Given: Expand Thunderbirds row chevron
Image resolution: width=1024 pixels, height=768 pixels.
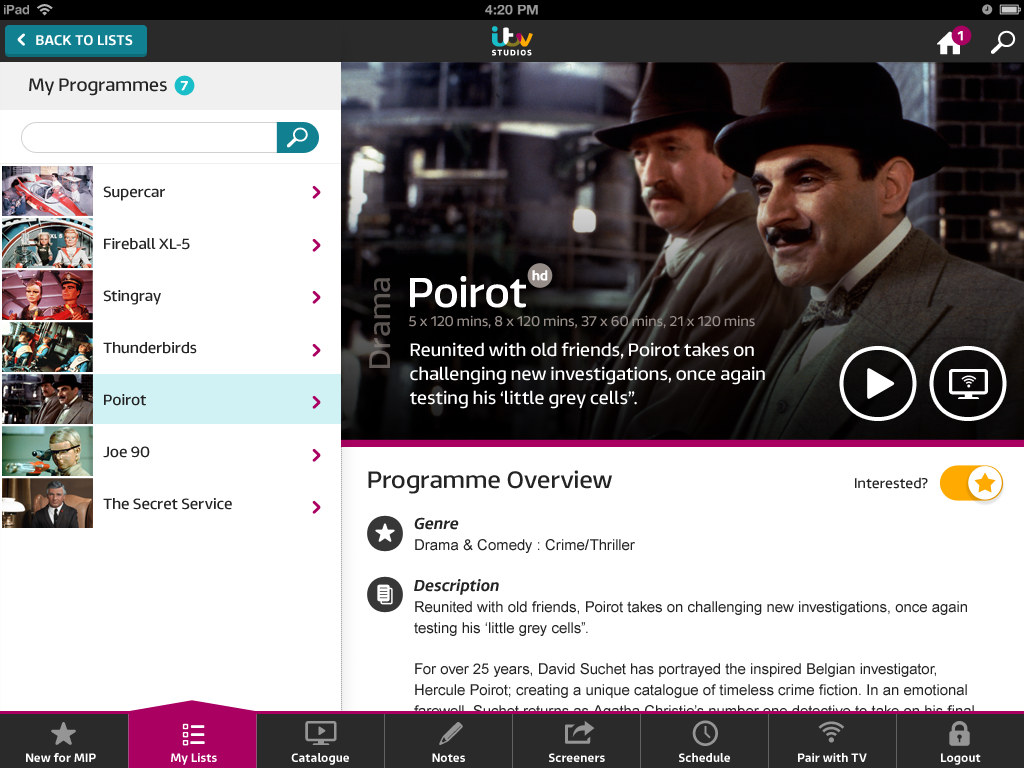Looking at the screenshot, I should [x=317, y=350].
